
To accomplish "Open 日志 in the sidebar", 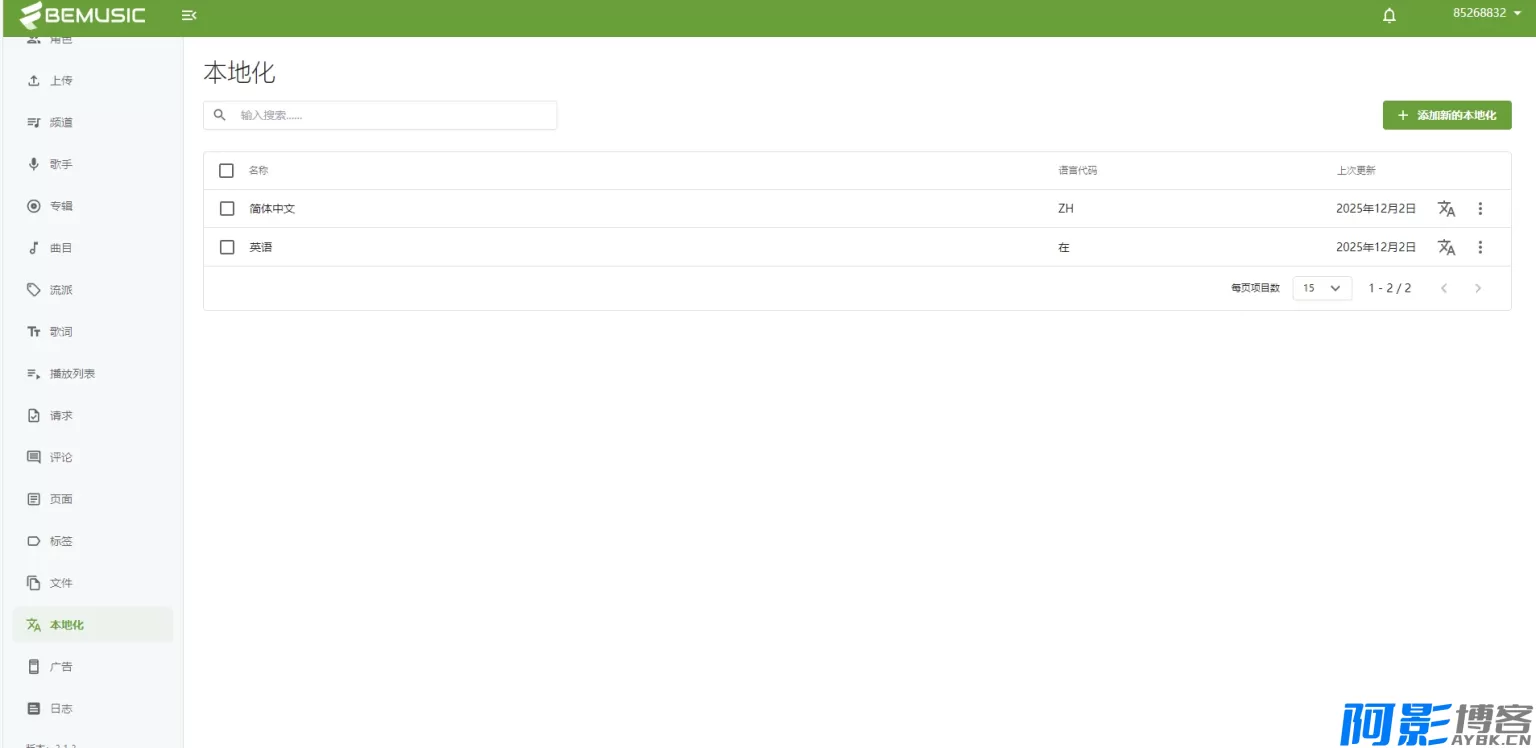I will tap(61, 708).
